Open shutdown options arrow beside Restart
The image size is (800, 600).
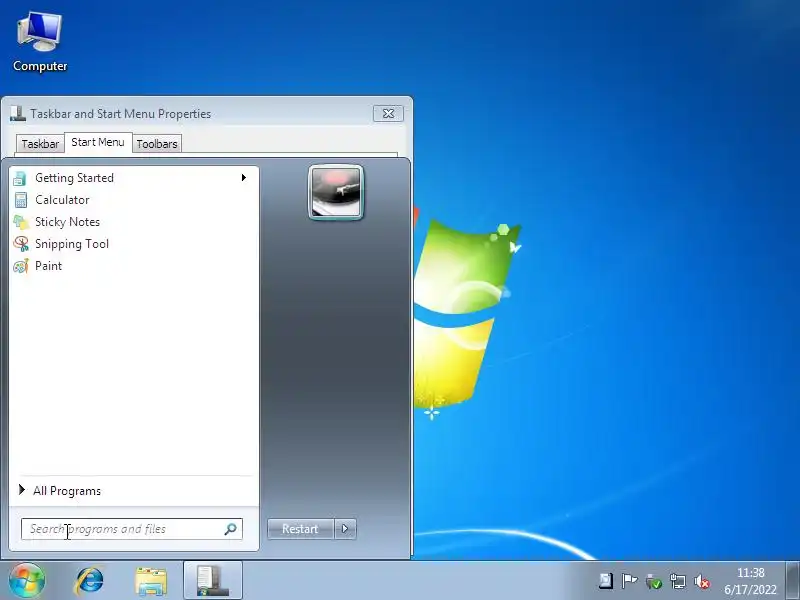345,529
